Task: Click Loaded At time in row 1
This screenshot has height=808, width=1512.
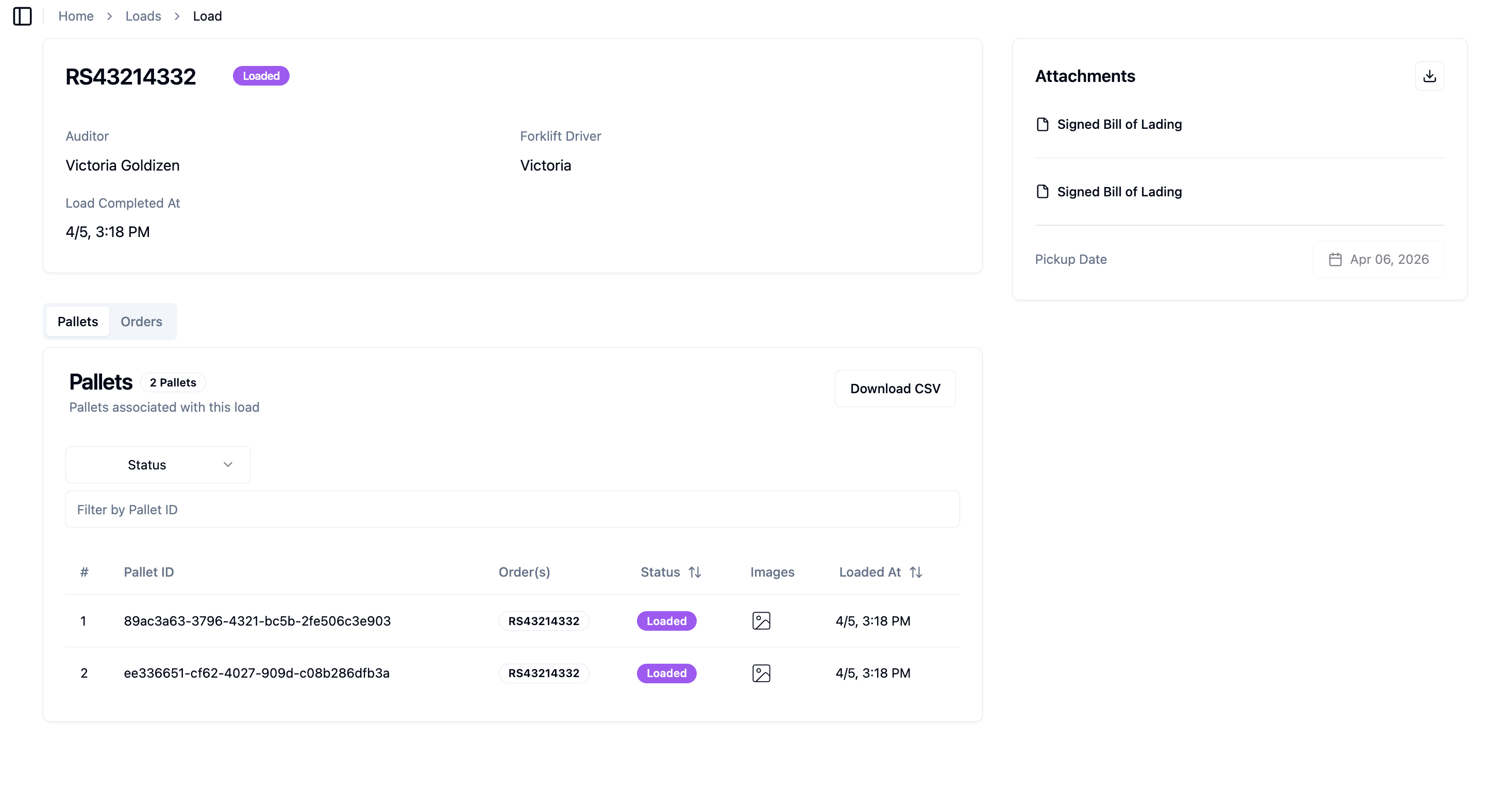Action: click(873, 621)
